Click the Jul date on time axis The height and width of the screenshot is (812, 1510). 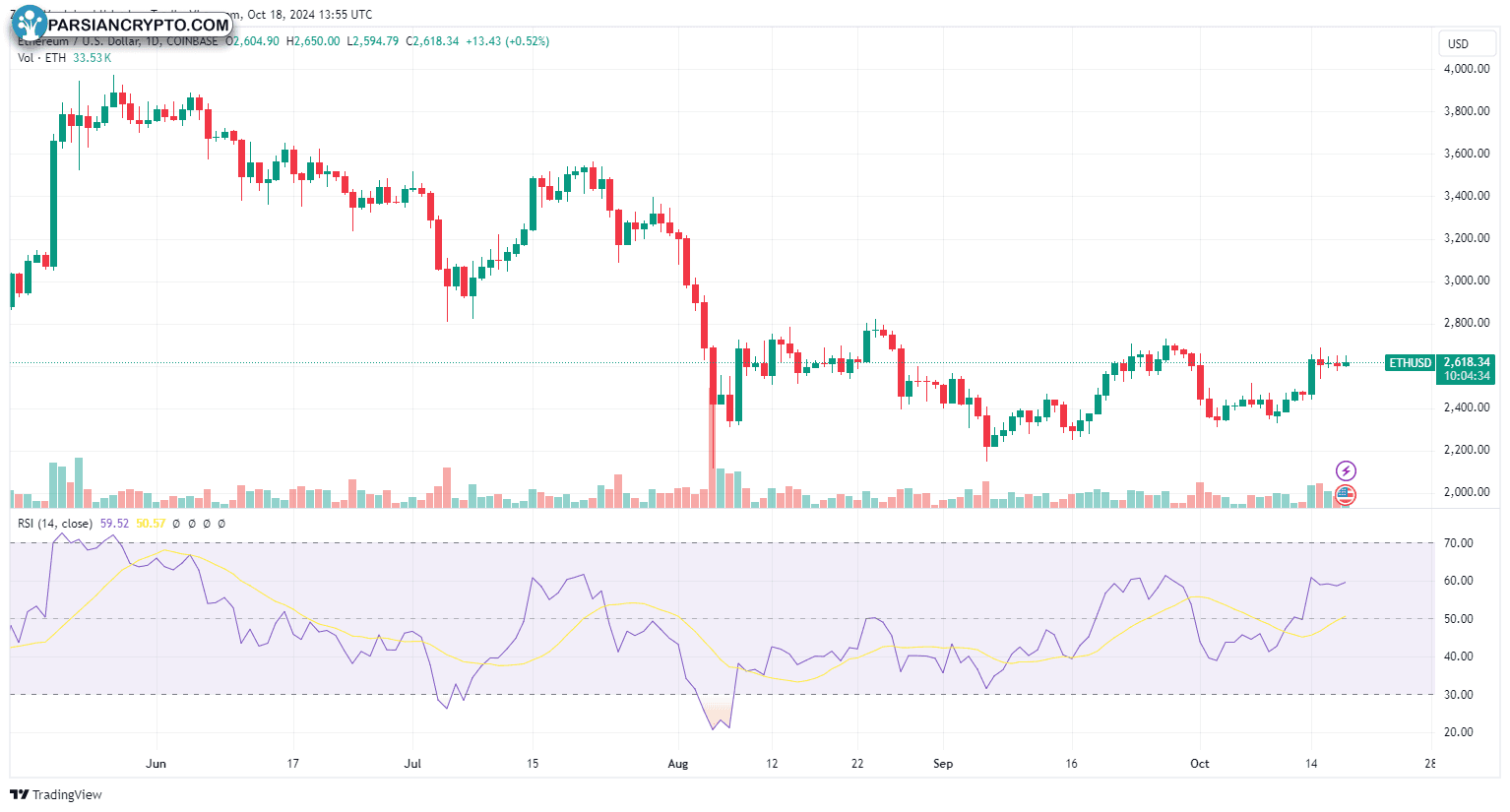tap(412, 764)
